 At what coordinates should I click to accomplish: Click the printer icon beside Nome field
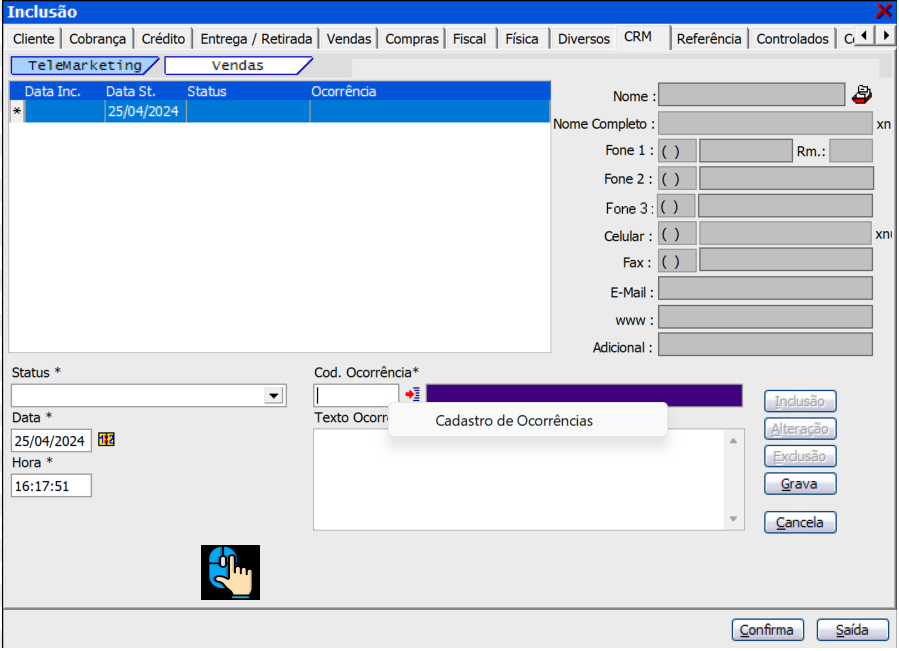coord(861,95)
